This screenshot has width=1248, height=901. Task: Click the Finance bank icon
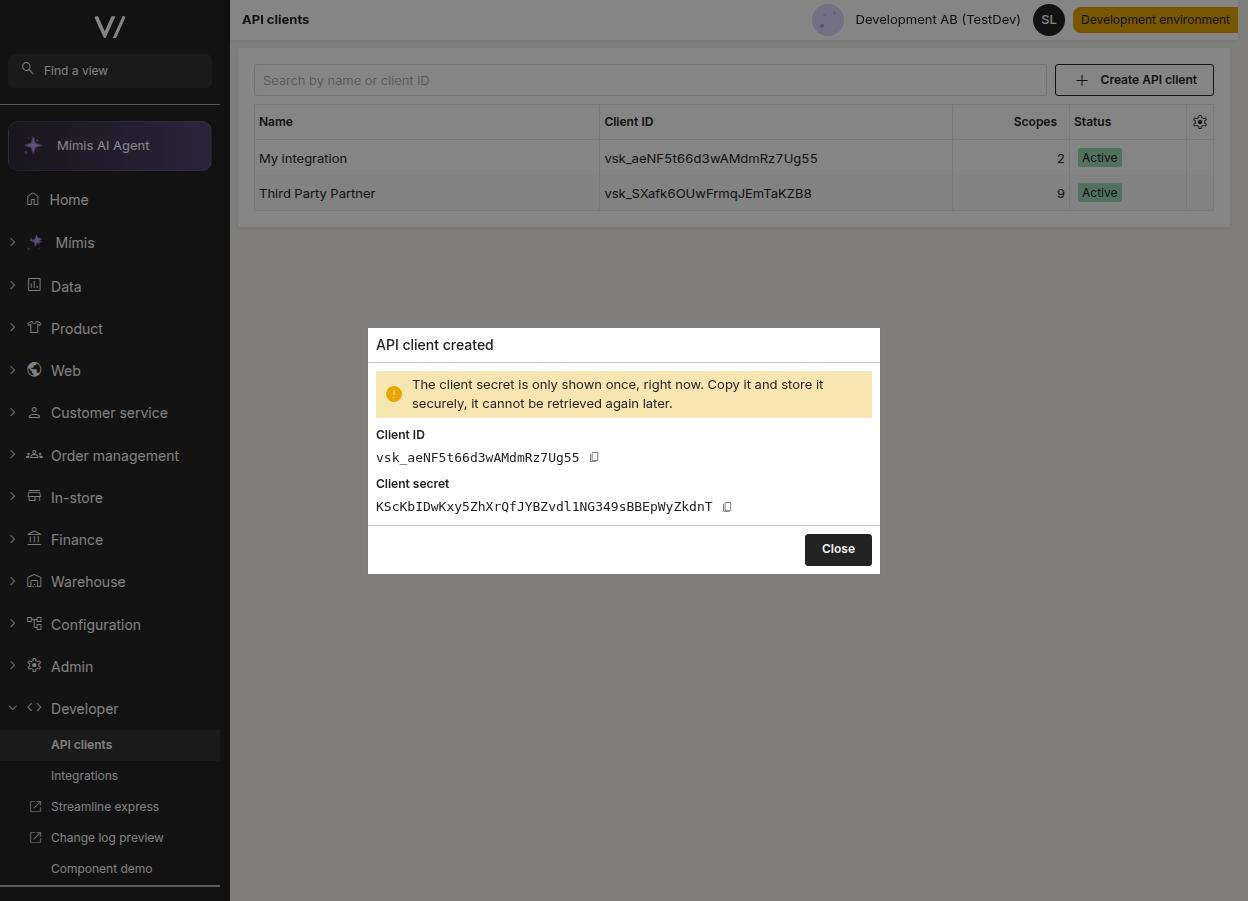tap(34, 538)
